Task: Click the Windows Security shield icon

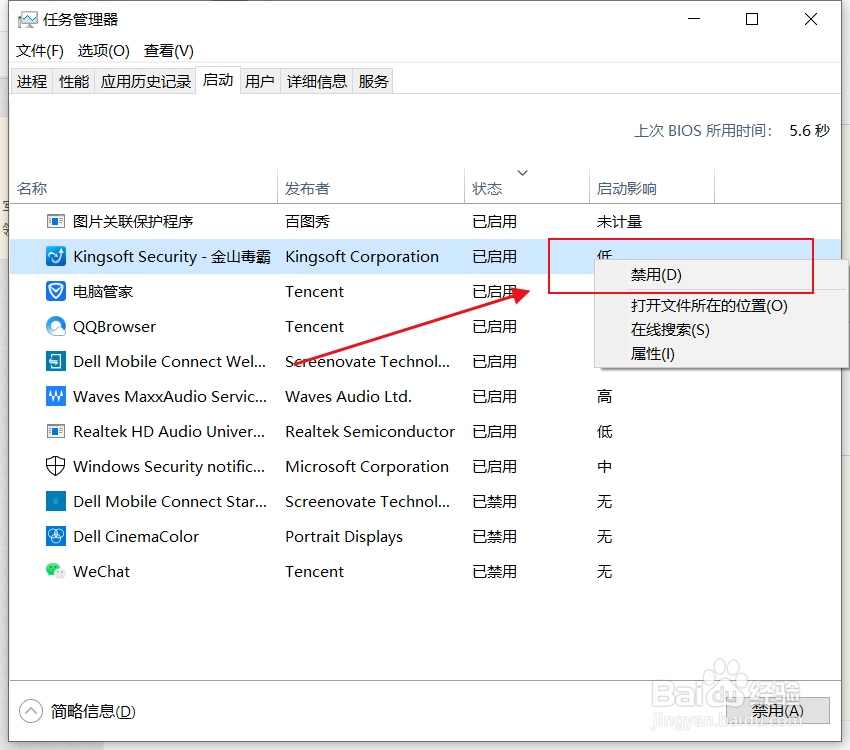Action: point(55,466)
